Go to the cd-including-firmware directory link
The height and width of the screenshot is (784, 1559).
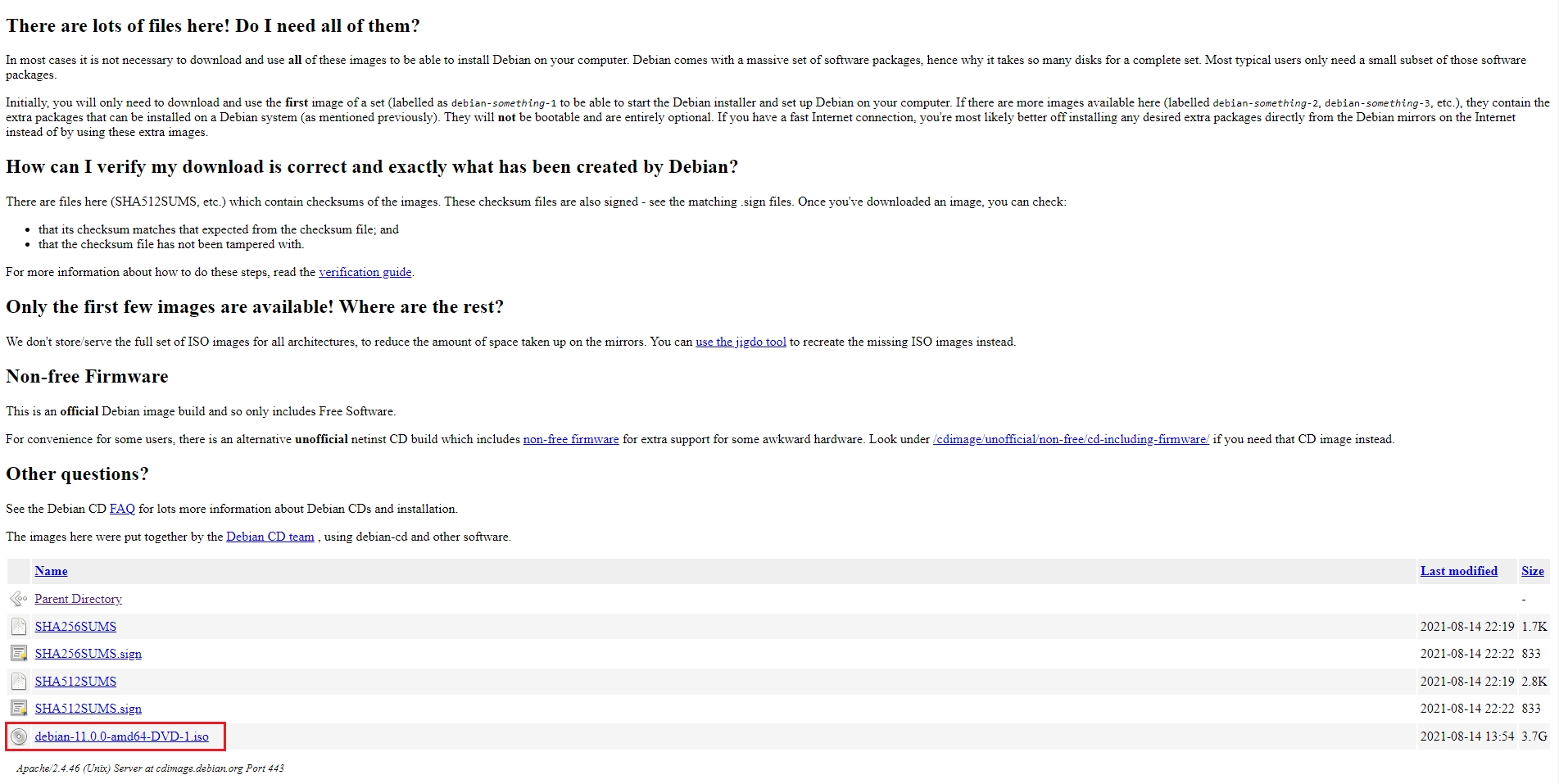(1071, 439)
